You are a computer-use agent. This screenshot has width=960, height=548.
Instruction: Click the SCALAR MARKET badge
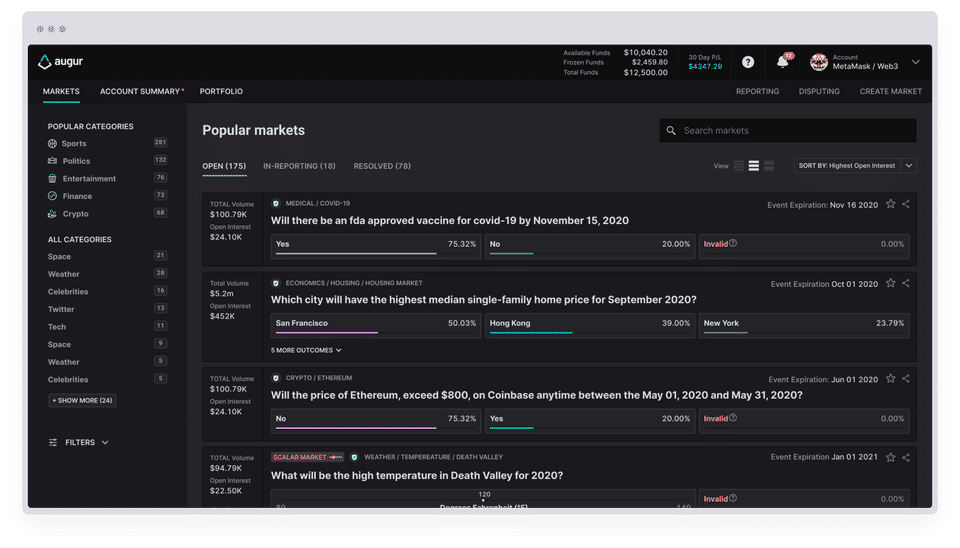[307, 457]
